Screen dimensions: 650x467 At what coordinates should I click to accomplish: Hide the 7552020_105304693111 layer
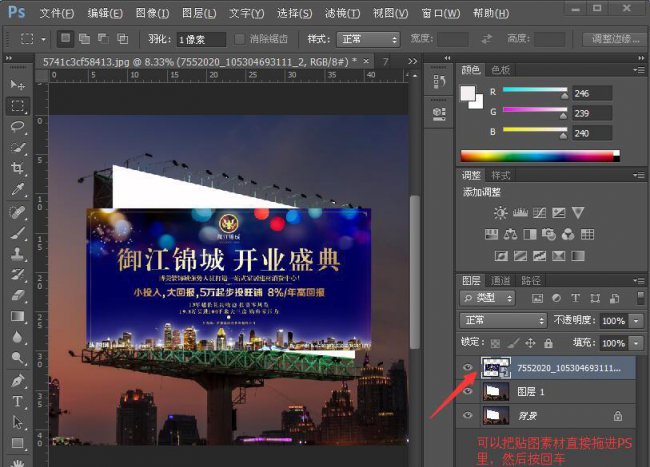(x=468, y=368)
